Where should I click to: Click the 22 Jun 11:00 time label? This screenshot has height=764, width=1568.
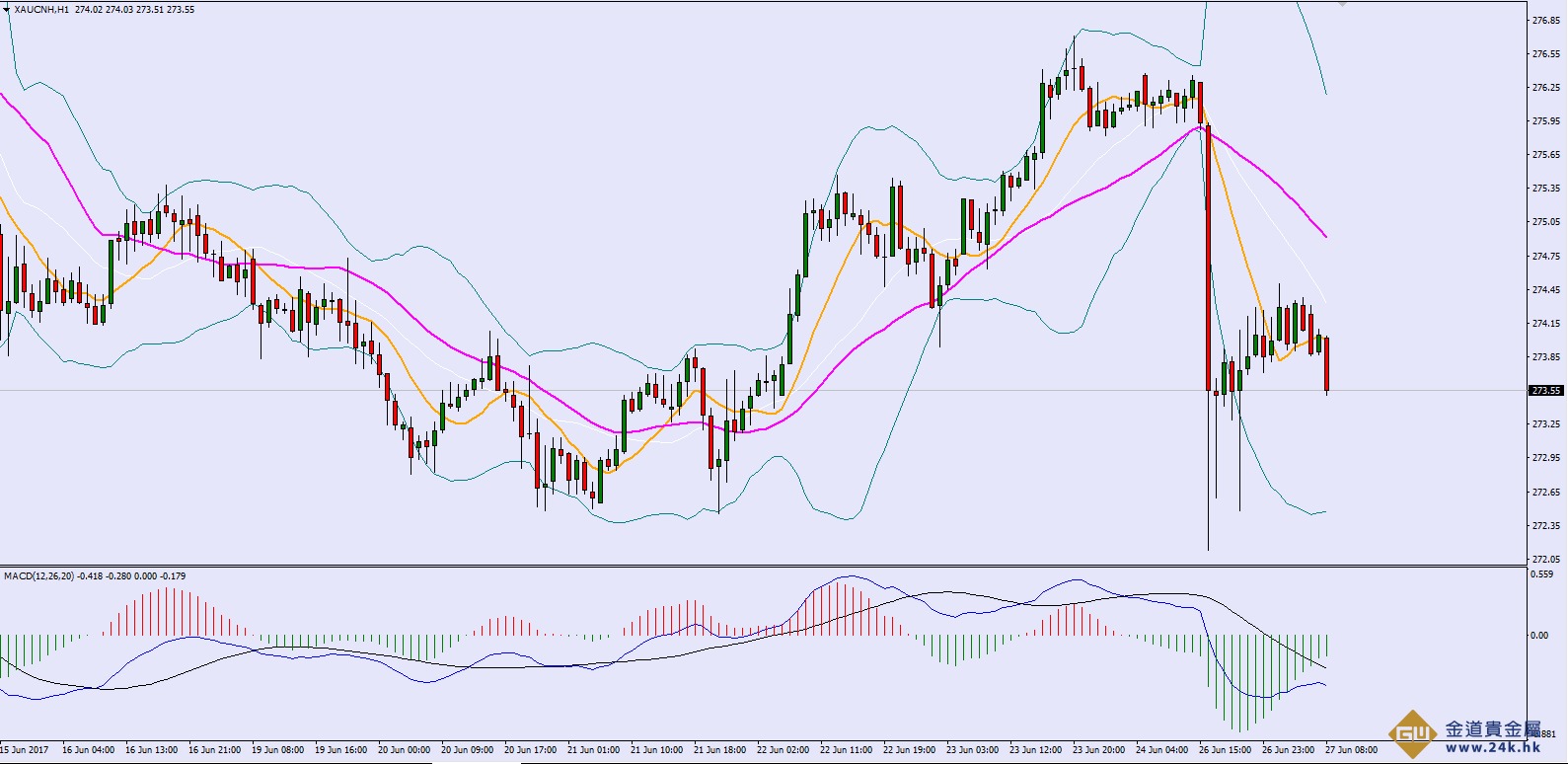tap(846, 749)
